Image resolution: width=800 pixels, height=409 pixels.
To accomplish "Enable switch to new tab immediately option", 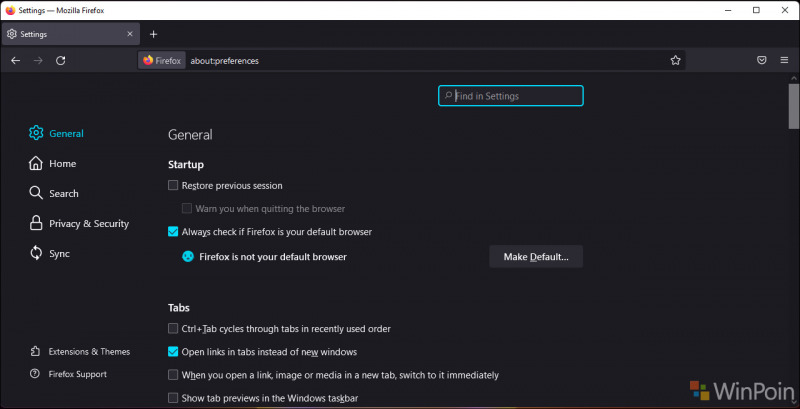I will pos(173,375).
